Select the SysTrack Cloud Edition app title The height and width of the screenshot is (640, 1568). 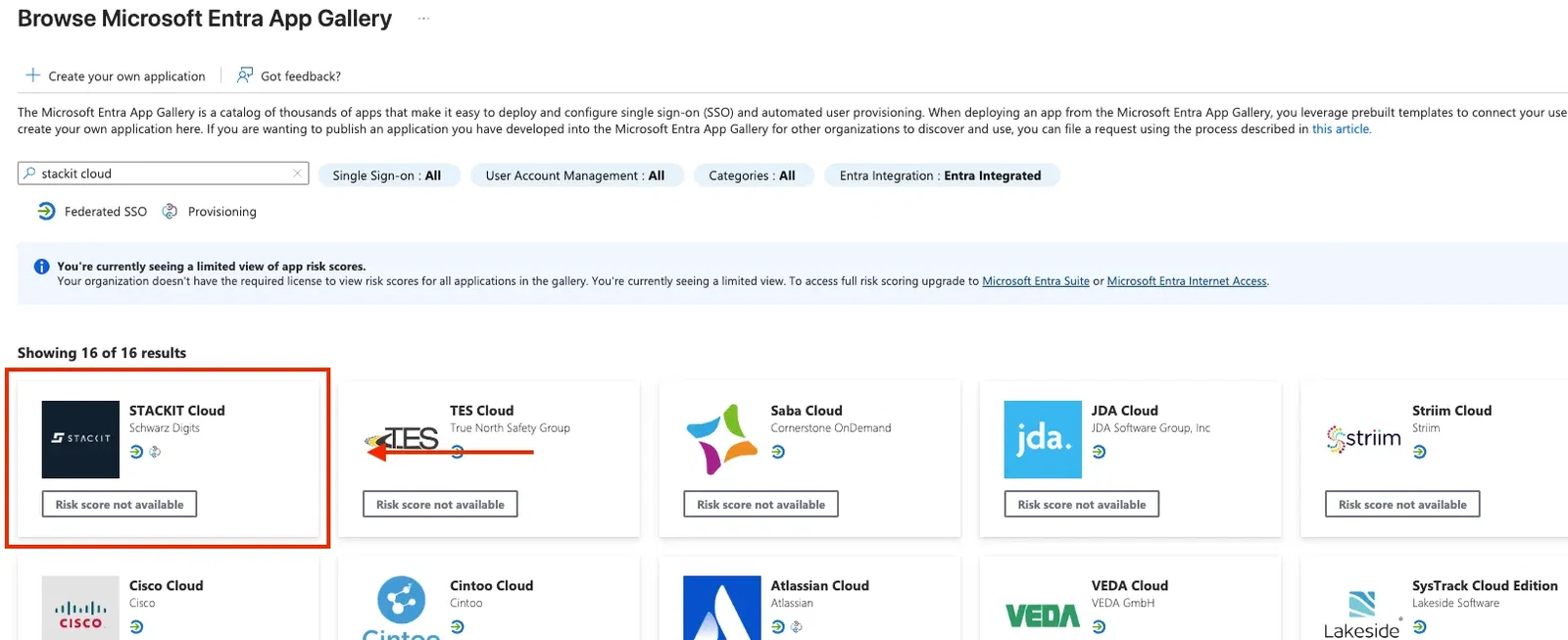click(x=1485, y=586)
